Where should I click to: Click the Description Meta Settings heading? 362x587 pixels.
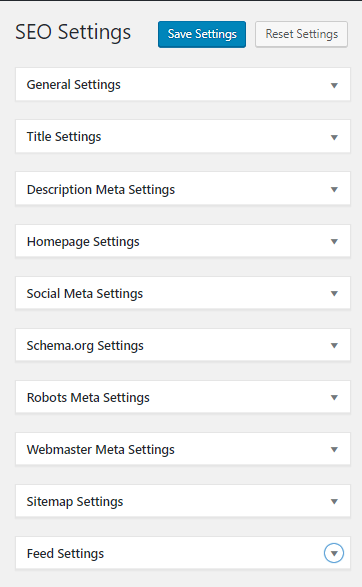point(101,190)
